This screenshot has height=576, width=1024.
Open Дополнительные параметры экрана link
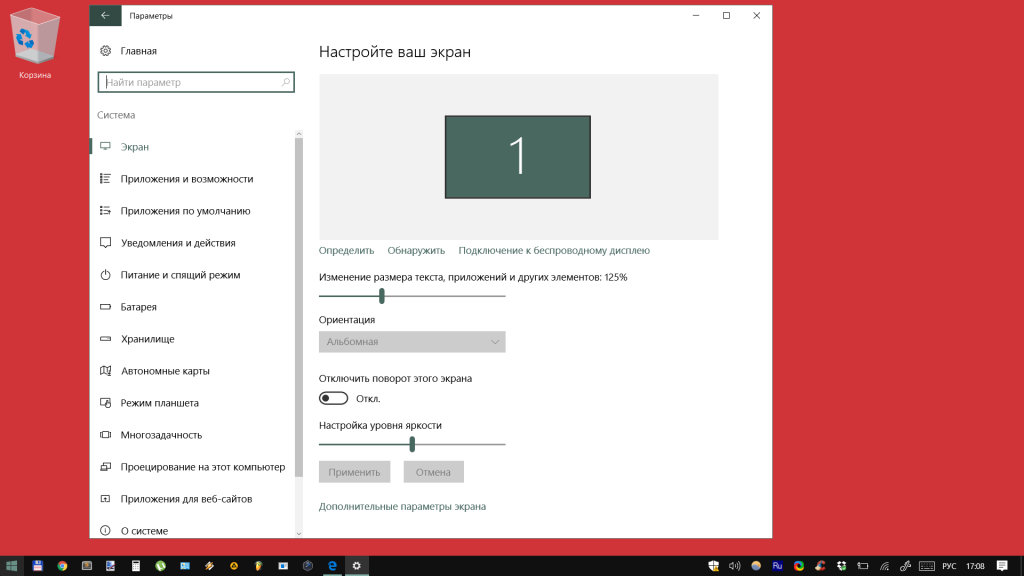coord(402,507)
